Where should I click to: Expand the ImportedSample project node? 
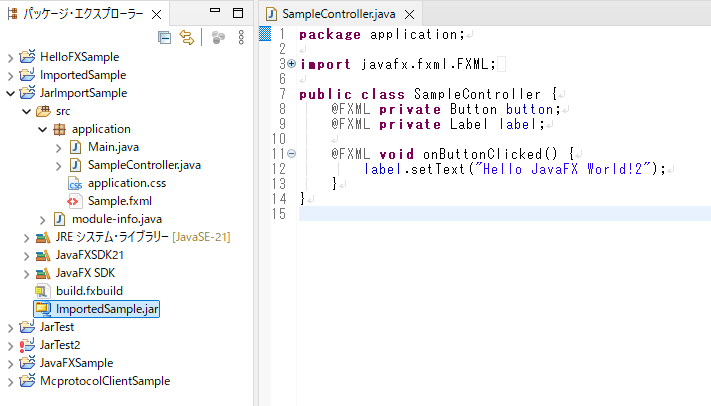click(10, 76)
